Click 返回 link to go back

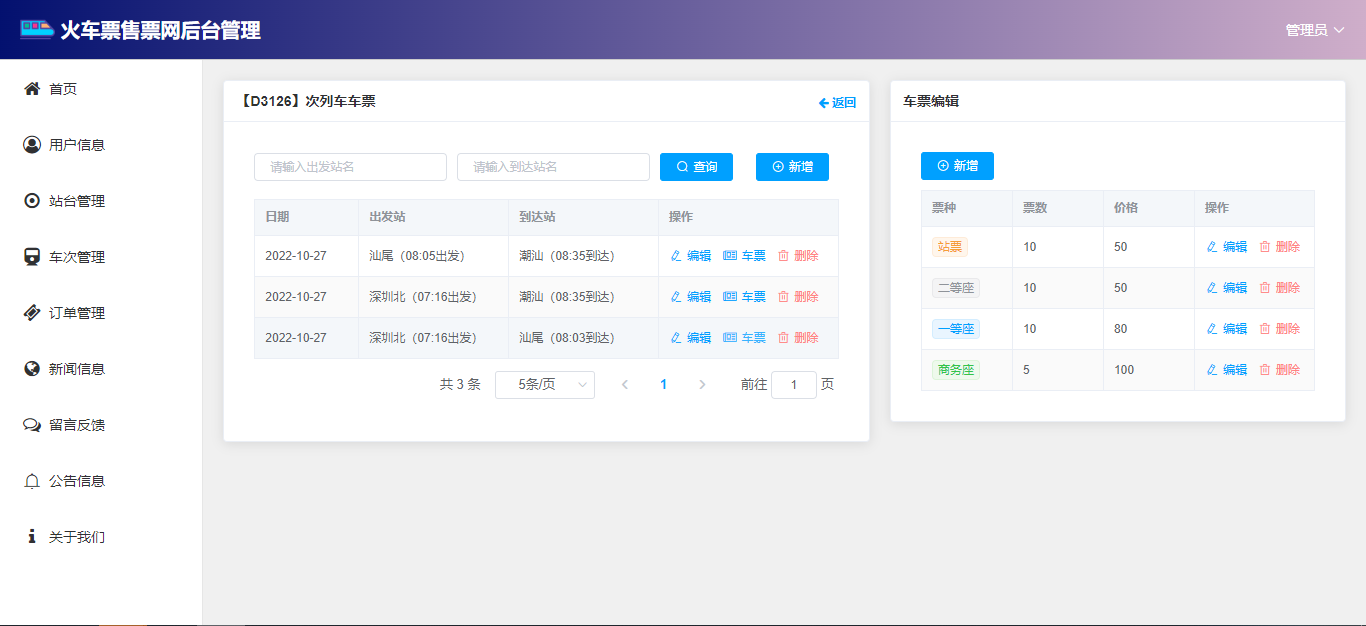click(x=837, y=102)
